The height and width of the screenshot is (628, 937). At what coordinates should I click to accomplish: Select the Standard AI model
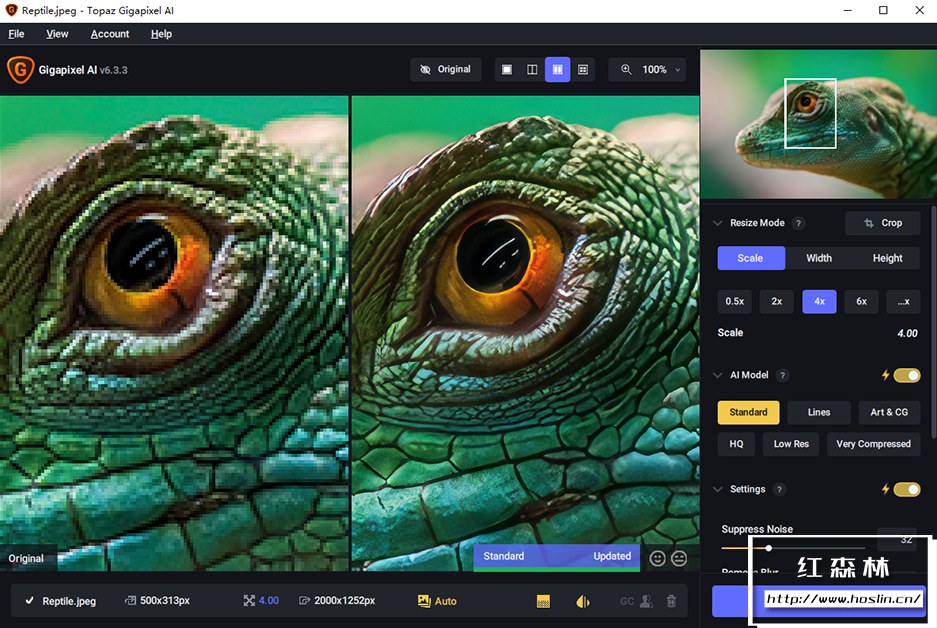click(x=748, y=412)
